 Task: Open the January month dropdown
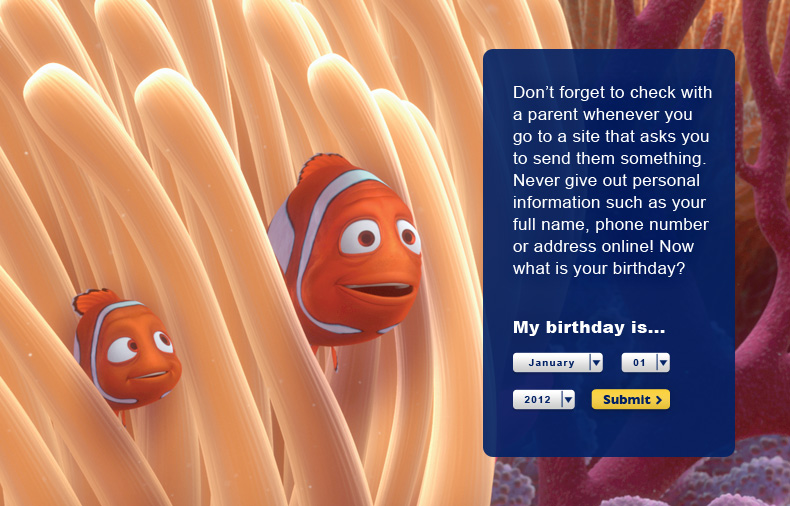pos(557,362)
